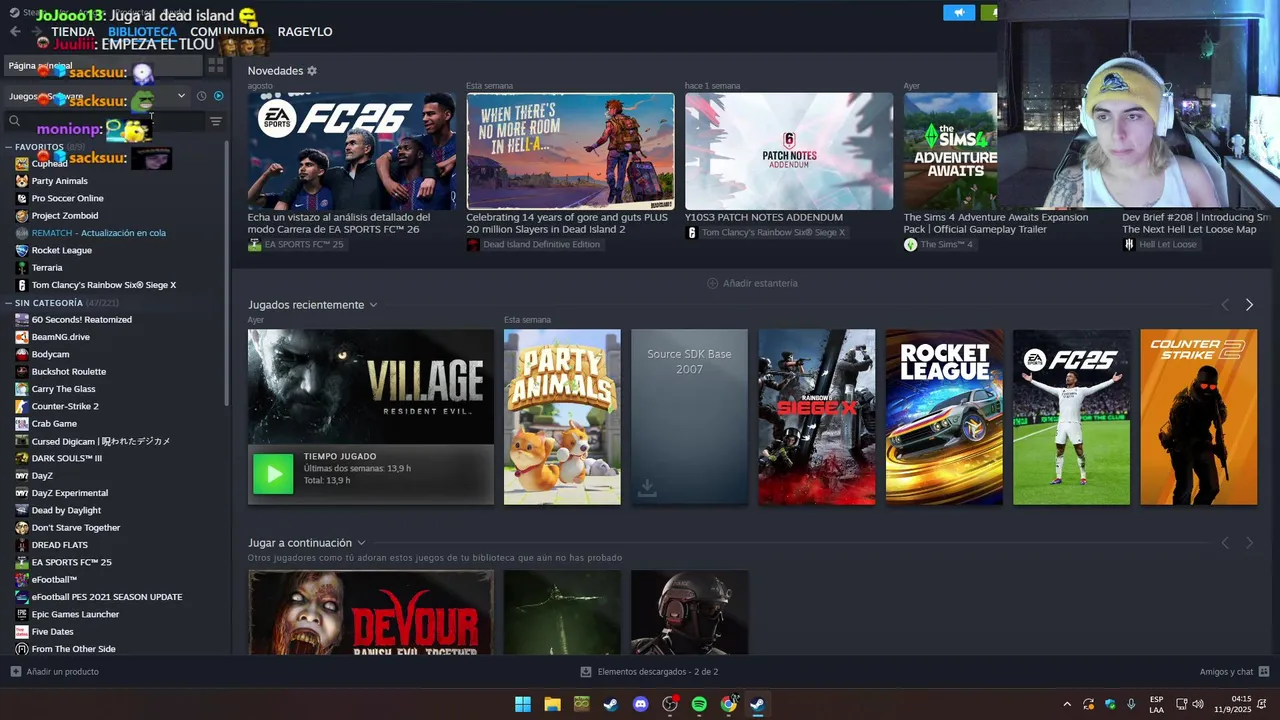The width and height of the screenshot is (1280, 720).
Task: Select Epic Games Launcher in sidebar list
Action: tap(75, 614)
